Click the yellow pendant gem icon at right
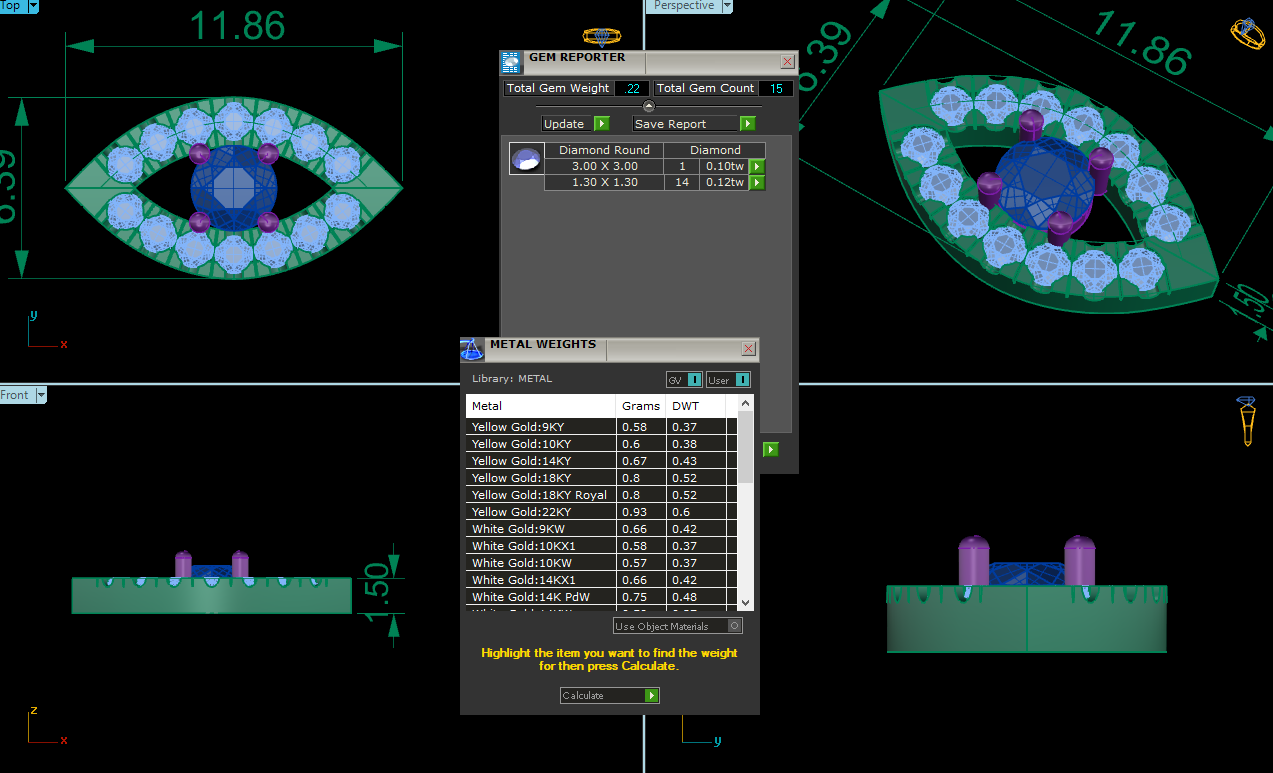Viewport: 1273px width, 773px height. [1246, 421]
